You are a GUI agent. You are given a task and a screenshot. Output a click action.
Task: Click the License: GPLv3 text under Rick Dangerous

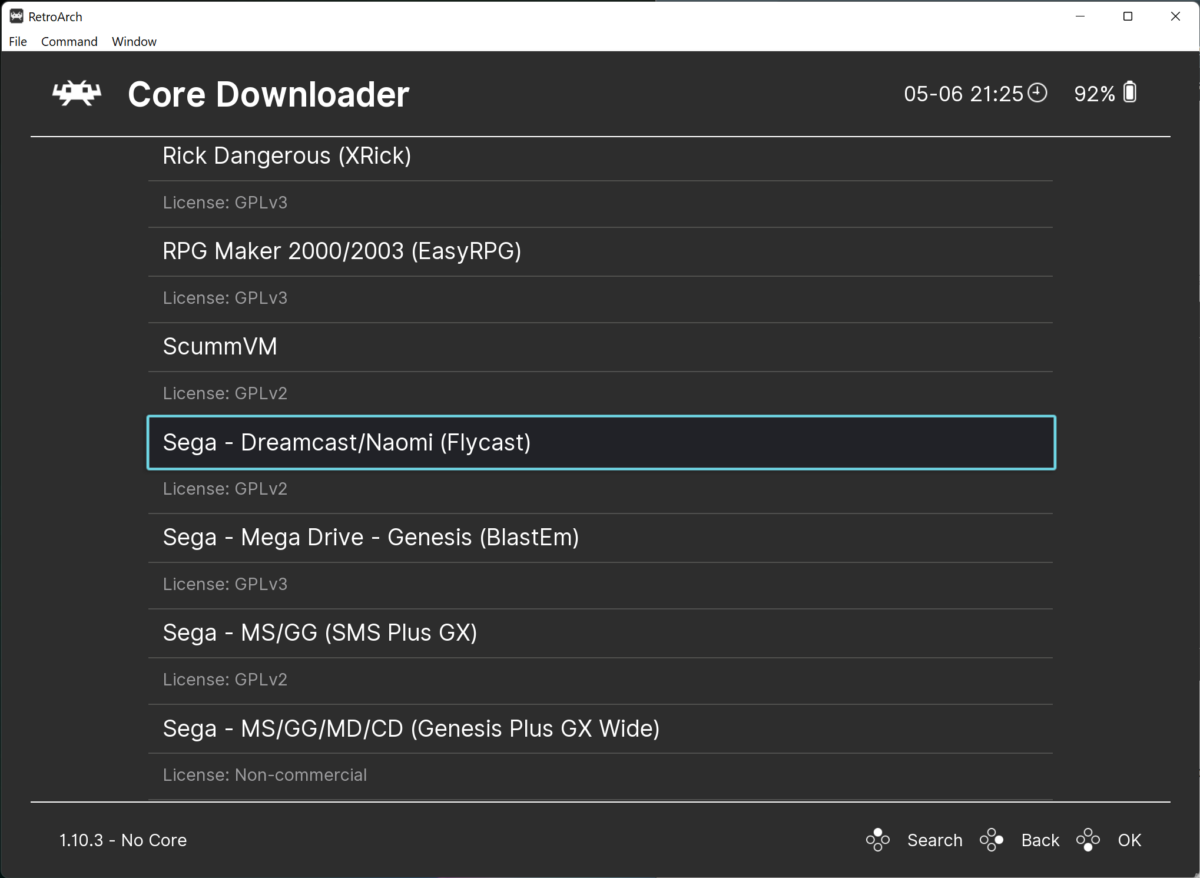(x=225, y=203)
